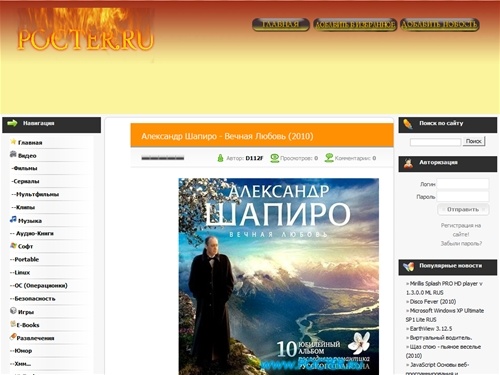
Task: Open the Сериалы subcategory
Action: tap(25, 181)
